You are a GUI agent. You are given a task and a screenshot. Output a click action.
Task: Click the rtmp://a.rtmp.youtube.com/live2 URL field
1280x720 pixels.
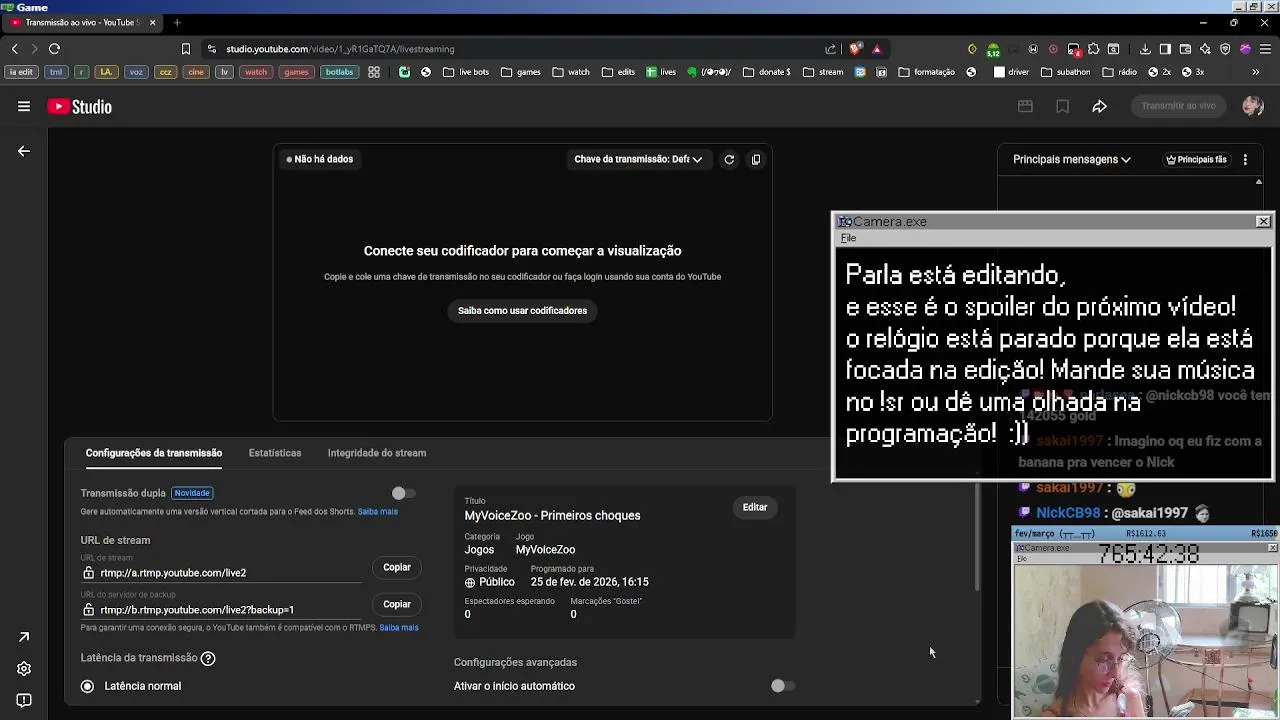coord(222,573)
